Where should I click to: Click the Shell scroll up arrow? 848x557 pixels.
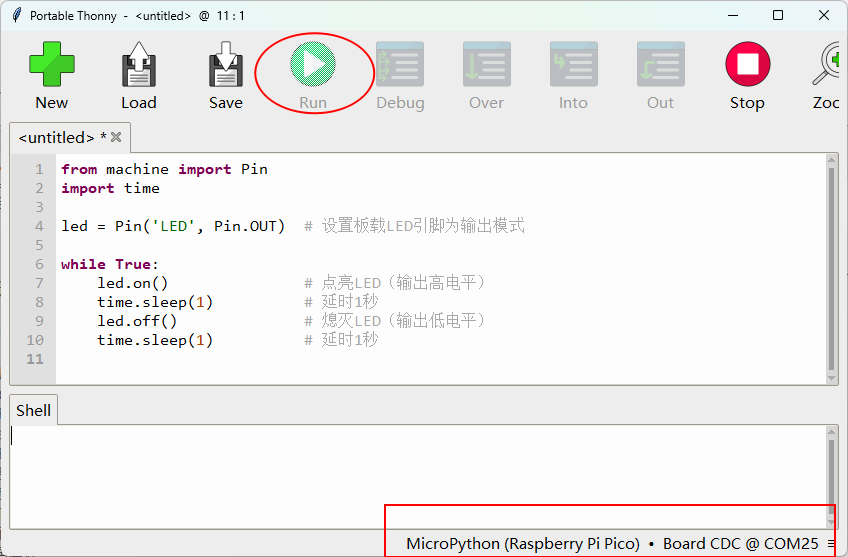click(832, 432)
